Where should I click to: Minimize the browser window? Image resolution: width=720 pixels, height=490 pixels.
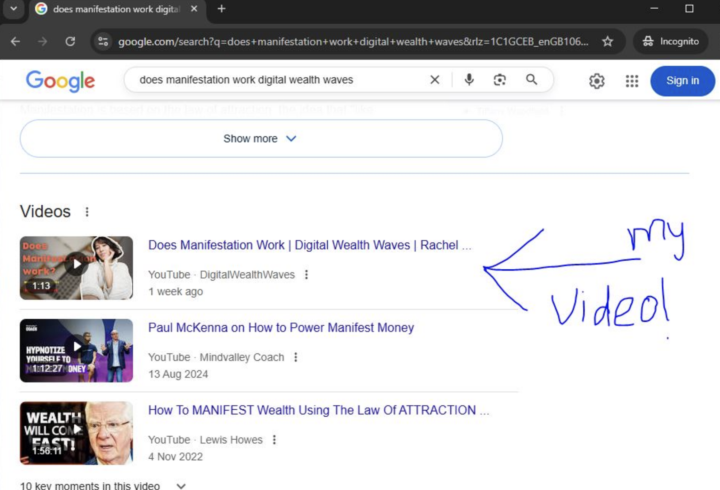coord(654,9)
